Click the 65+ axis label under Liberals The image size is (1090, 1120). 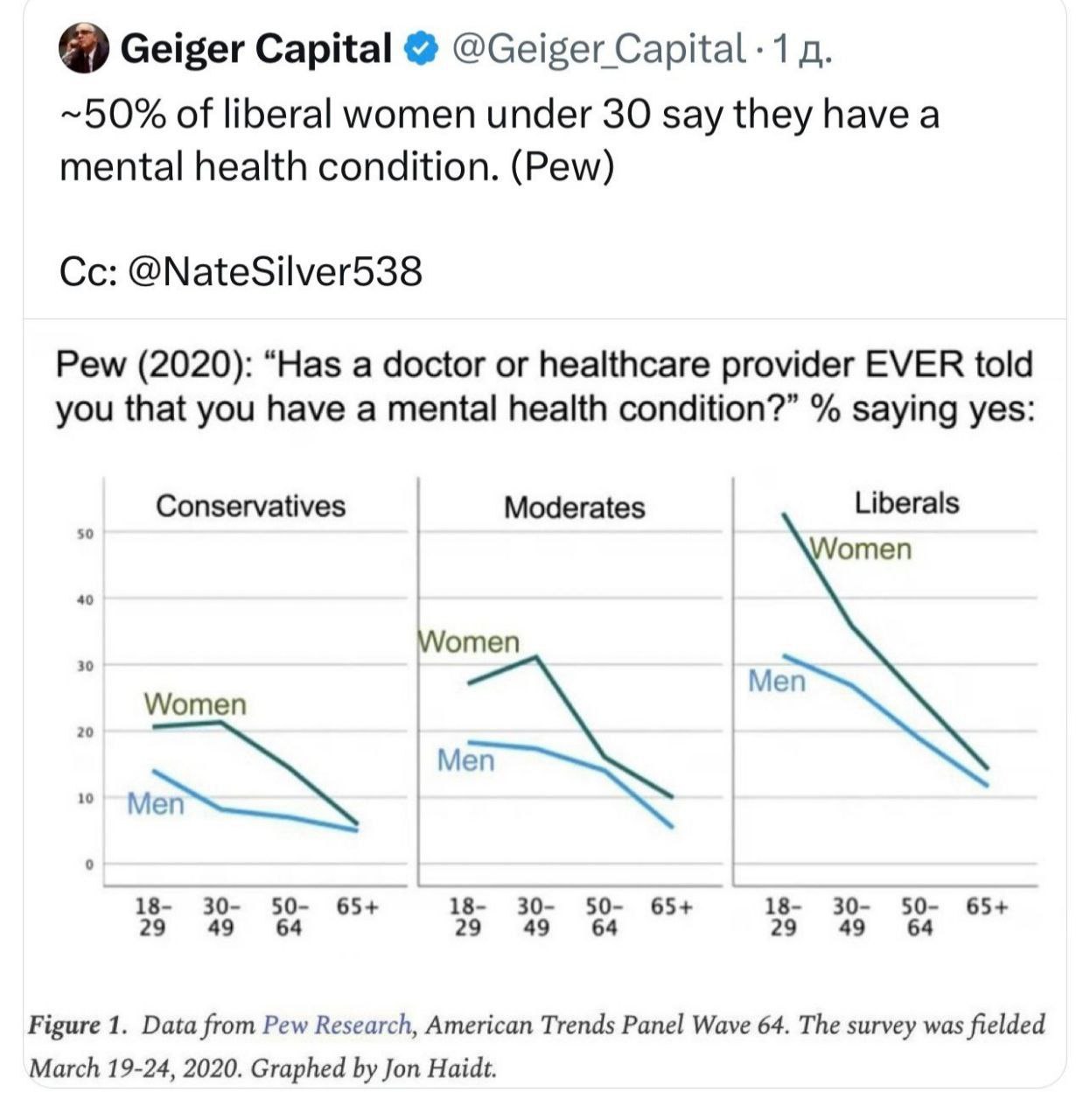pyautogui.click(x=987, y=907)
